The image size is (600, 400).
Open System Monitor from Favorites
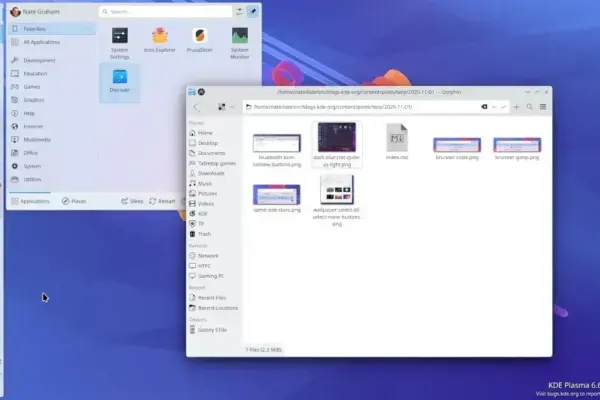pos(240,43)
